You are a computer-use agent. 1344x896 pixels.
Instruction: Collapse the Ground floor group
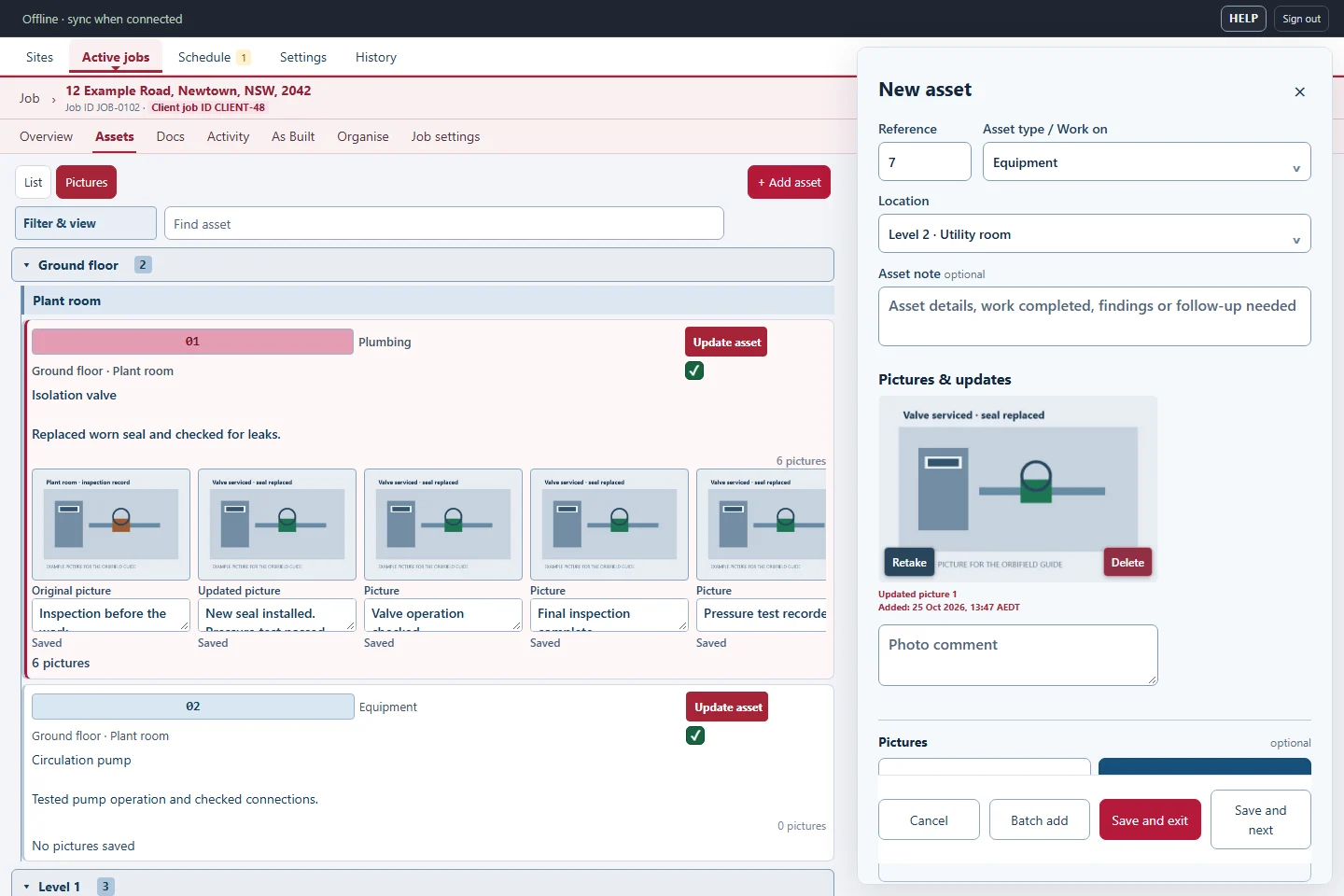click(423, 265)
